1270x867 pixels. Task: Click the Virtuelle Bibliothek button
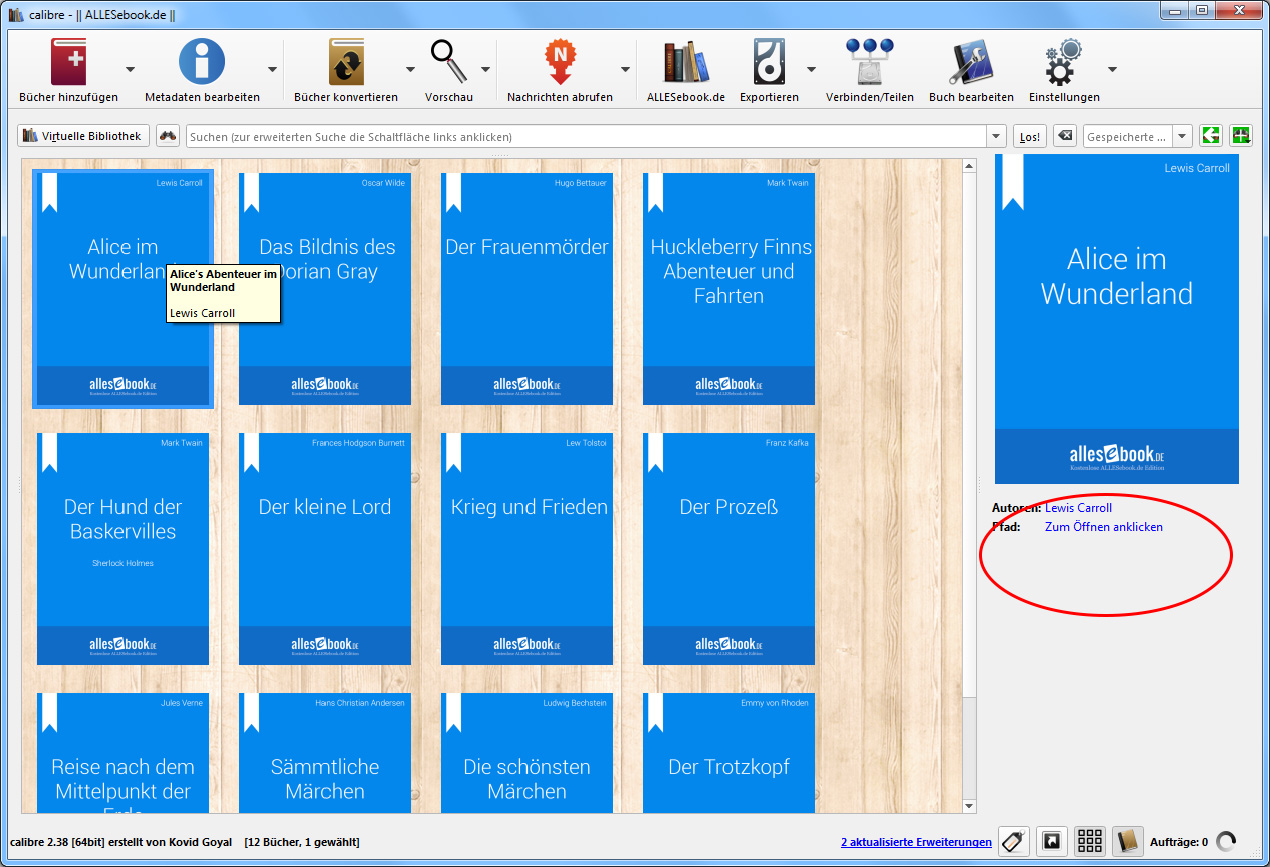point(83,136)
